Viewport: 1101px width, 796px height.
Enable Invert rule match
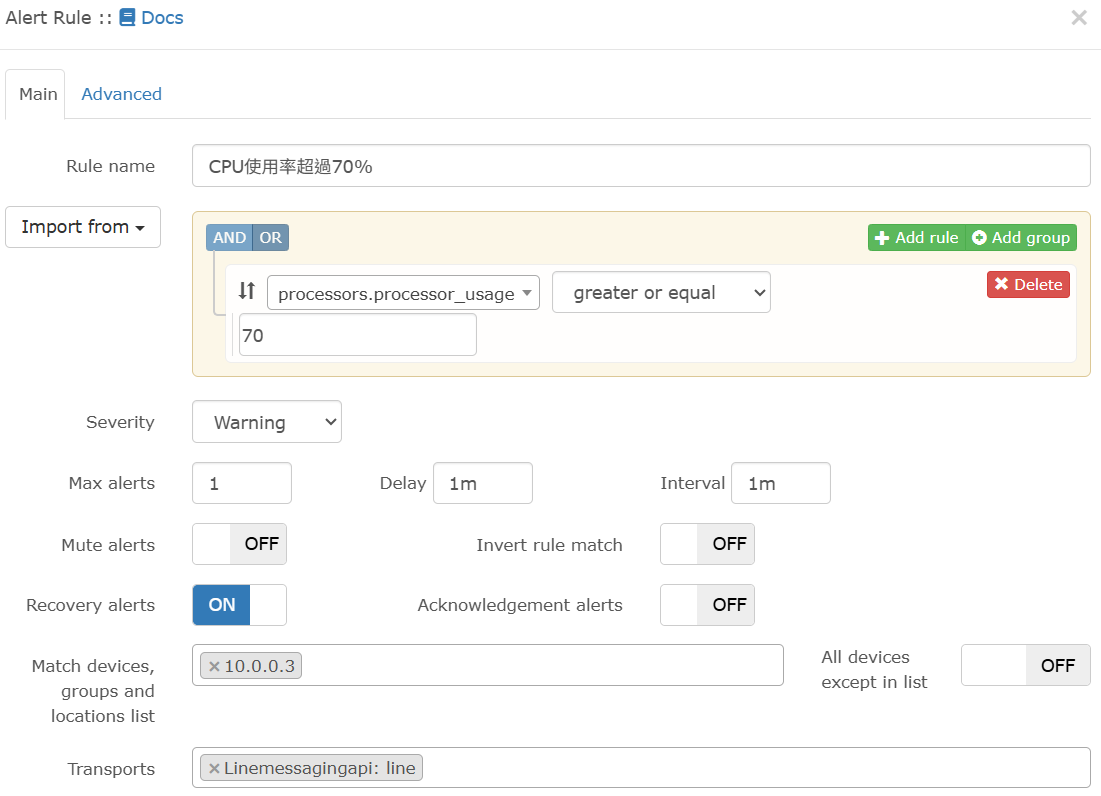(x=707, y=544)
